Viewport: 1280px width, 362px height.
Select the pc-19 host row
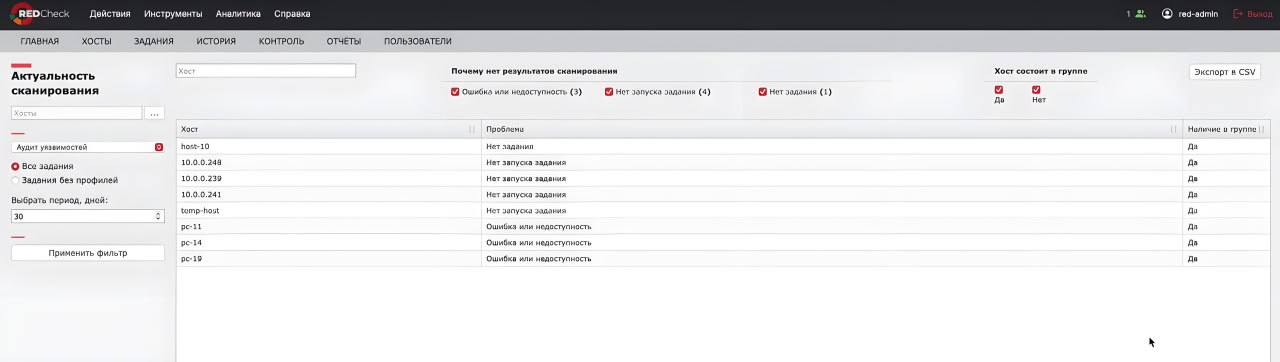724,258
